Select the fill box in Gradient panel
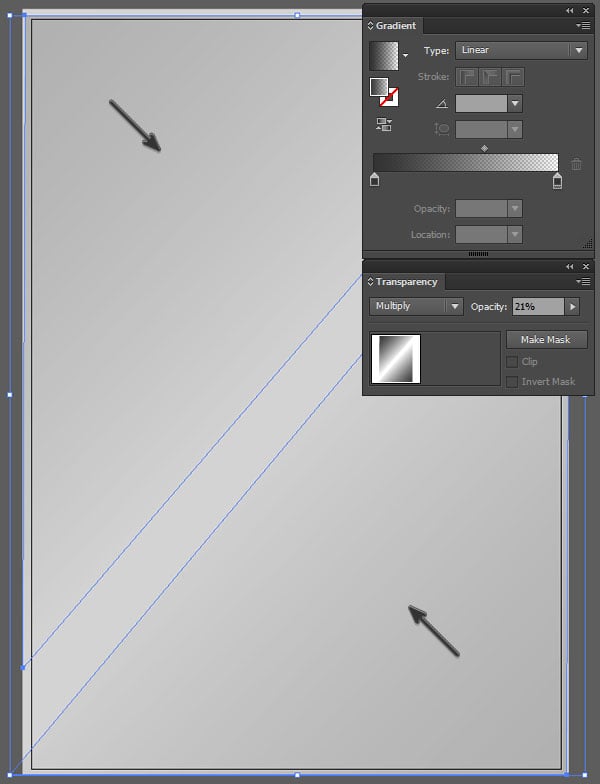Image resolution: width=600 pixels, height=784 pixels. (x=379, y=87)
